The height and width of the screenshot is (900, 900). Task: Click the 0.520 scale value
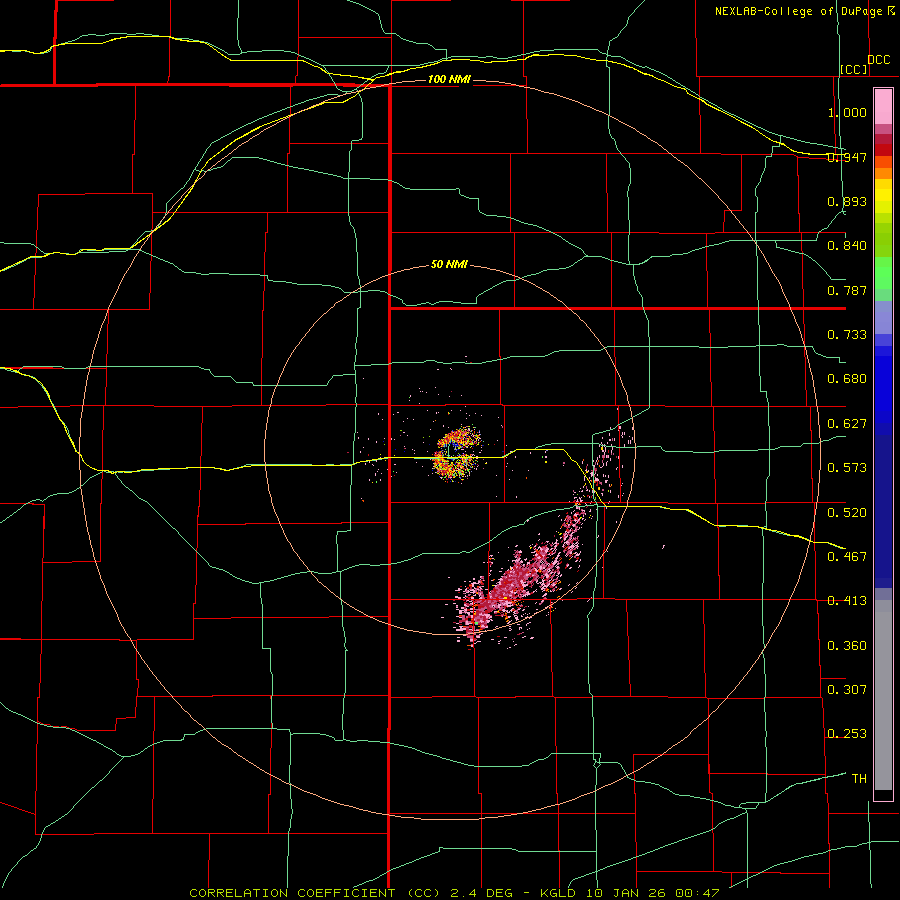pos(847,513)
